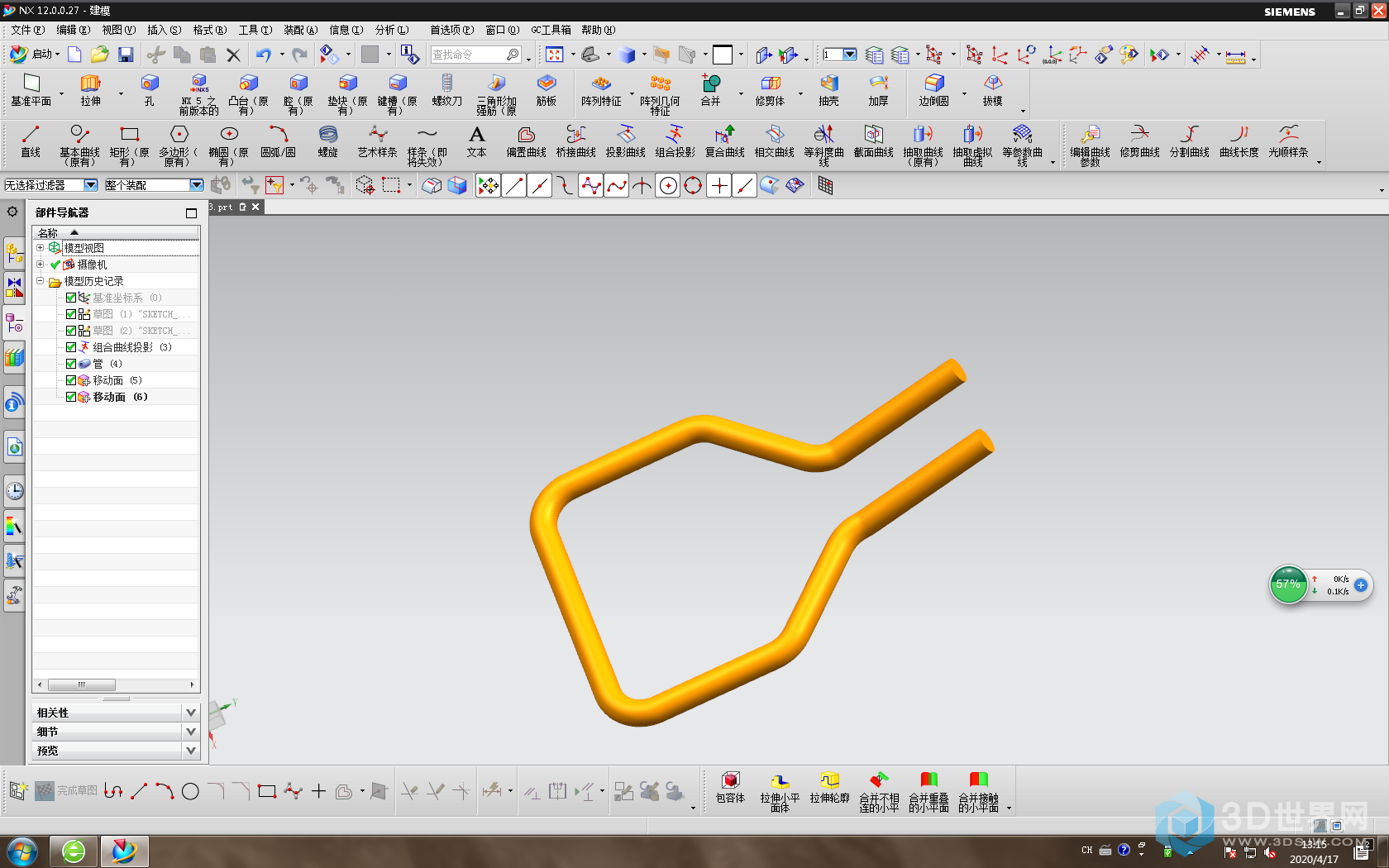Open the GC工具箱 menu
The image size is (1389, 868).
point(551,30)
